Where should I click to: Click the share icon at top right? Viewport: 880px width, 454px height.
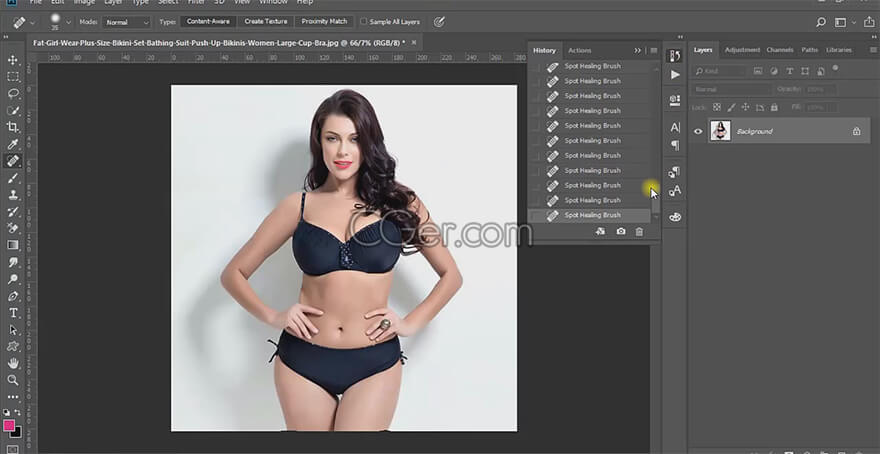(869, 22)
